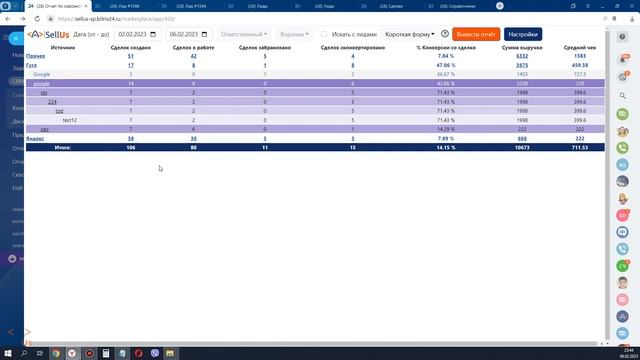Open Yandex Browser from taskbar

72,353
